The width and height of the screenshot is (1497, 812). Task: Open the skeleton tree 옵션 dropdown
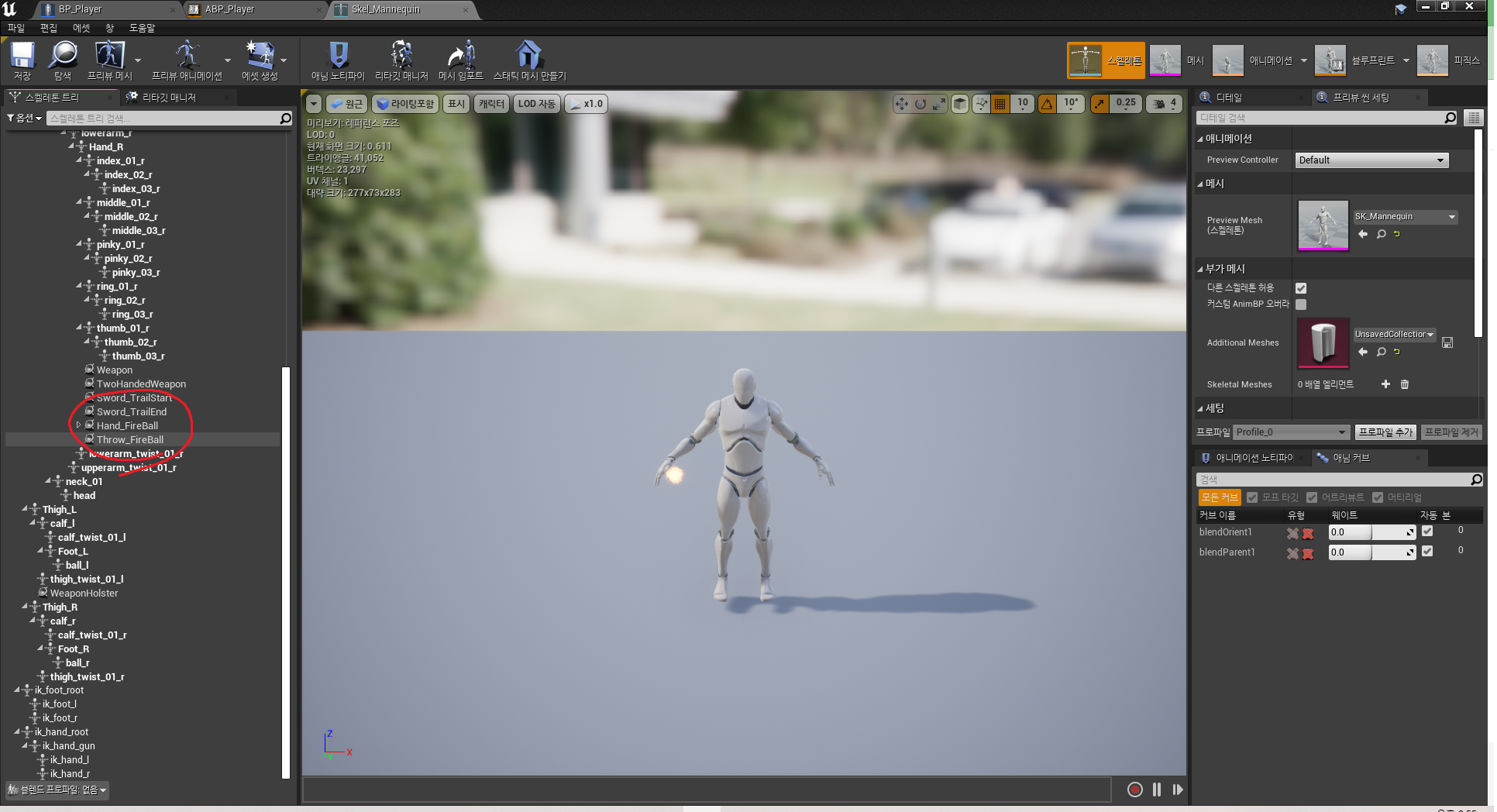click(x=24, y=118)
